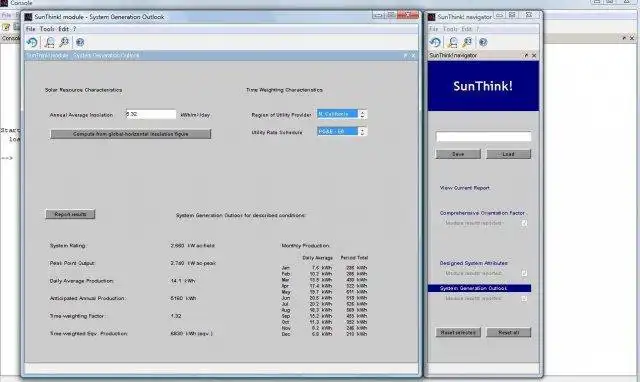Toggle checkbox under System Generation Outlook
The image size is (640, 382).
(x=524, y=298)
